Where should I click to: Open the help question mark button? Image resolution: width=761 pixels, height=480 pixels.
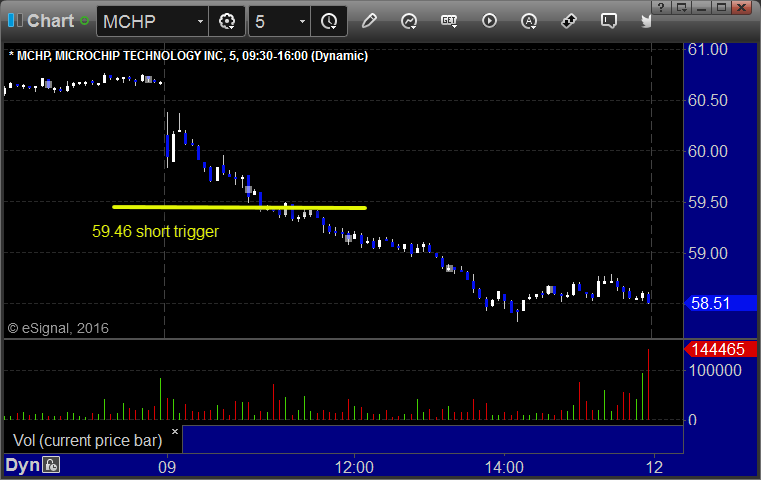pos(661,7)
